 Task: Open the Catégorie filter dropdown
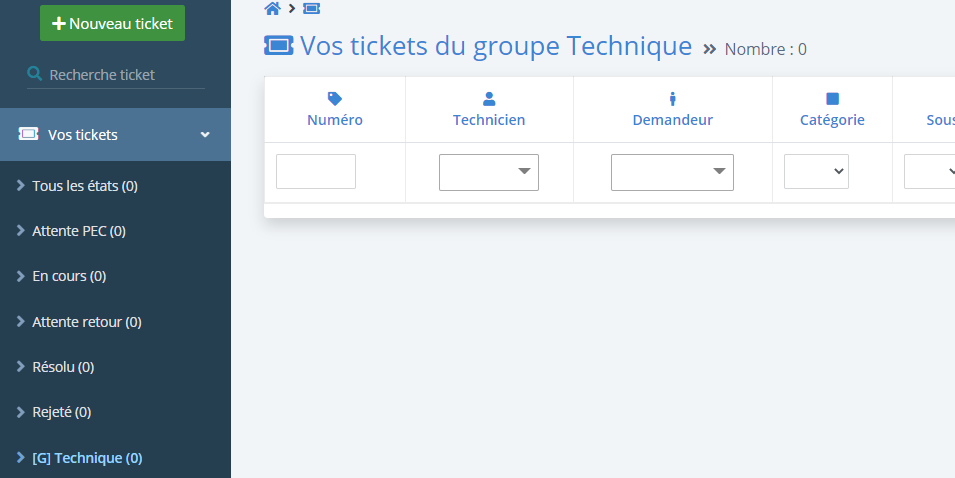coord(816,171)
